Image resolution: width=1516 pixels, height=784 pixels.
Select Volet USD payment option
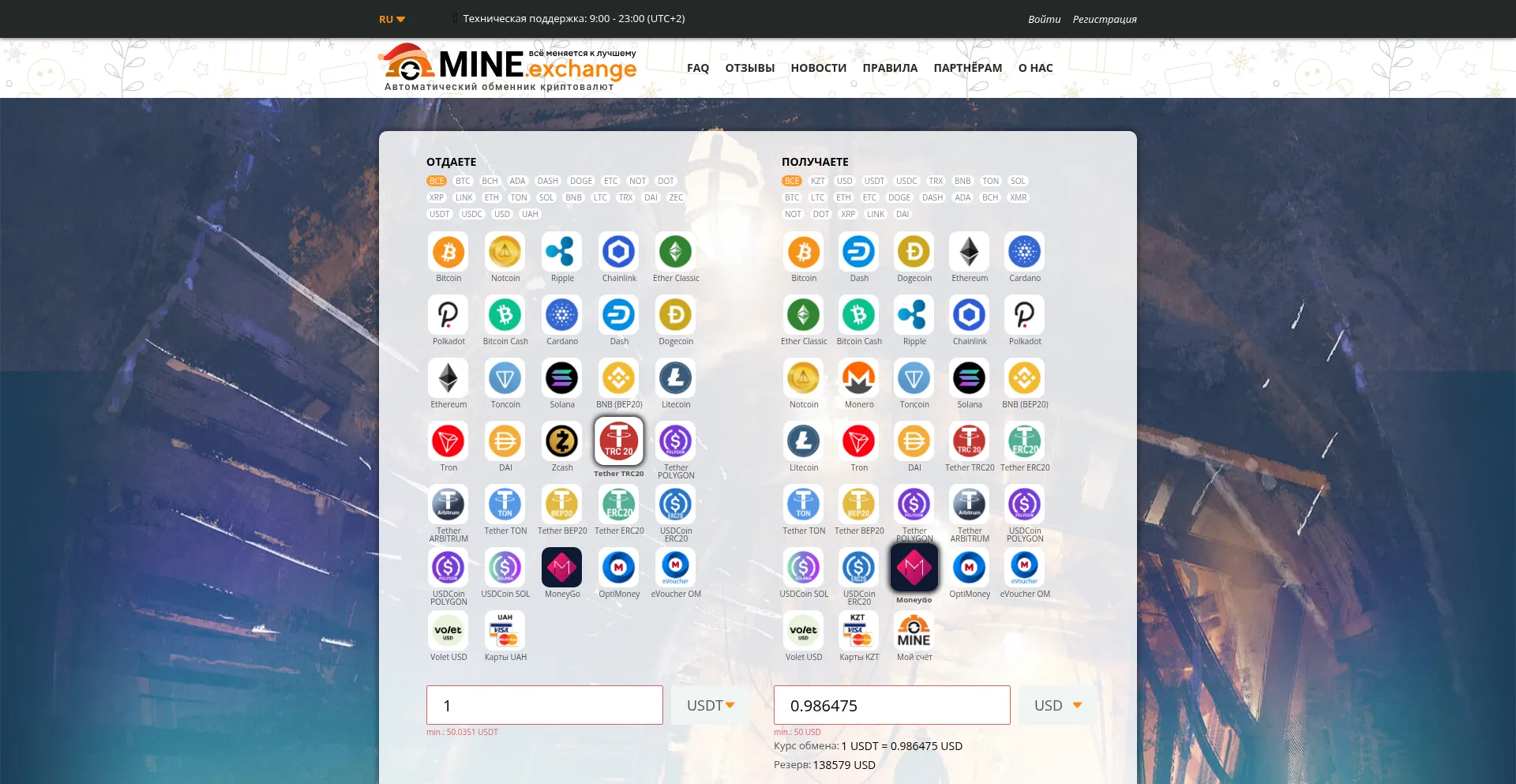[448, 630]
